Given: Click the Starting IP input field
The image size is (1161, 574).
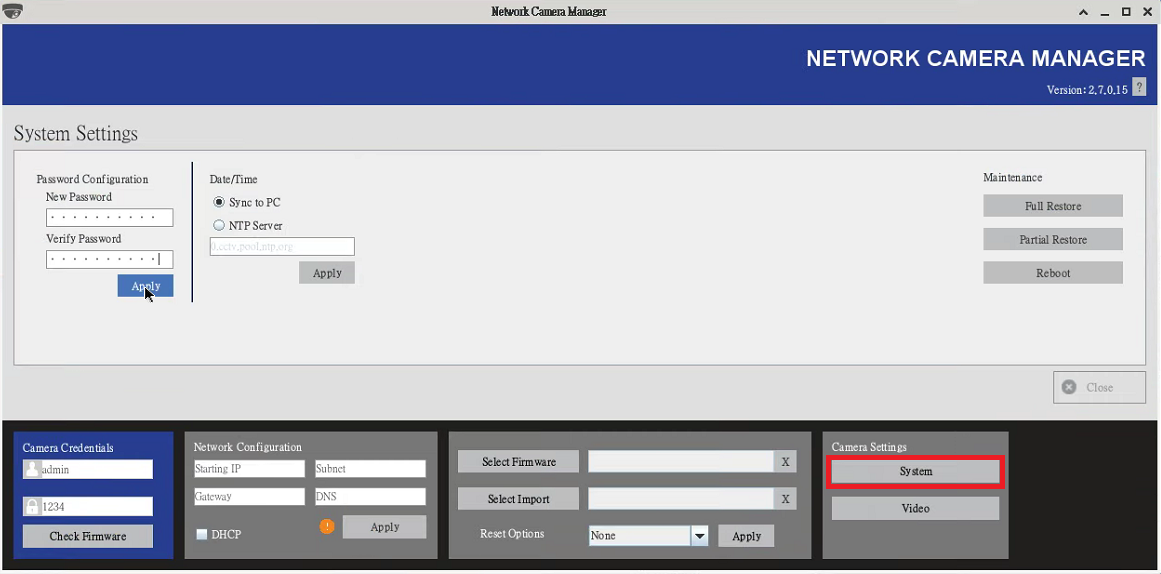Looking at the screenshot, I should coord(248,469).
